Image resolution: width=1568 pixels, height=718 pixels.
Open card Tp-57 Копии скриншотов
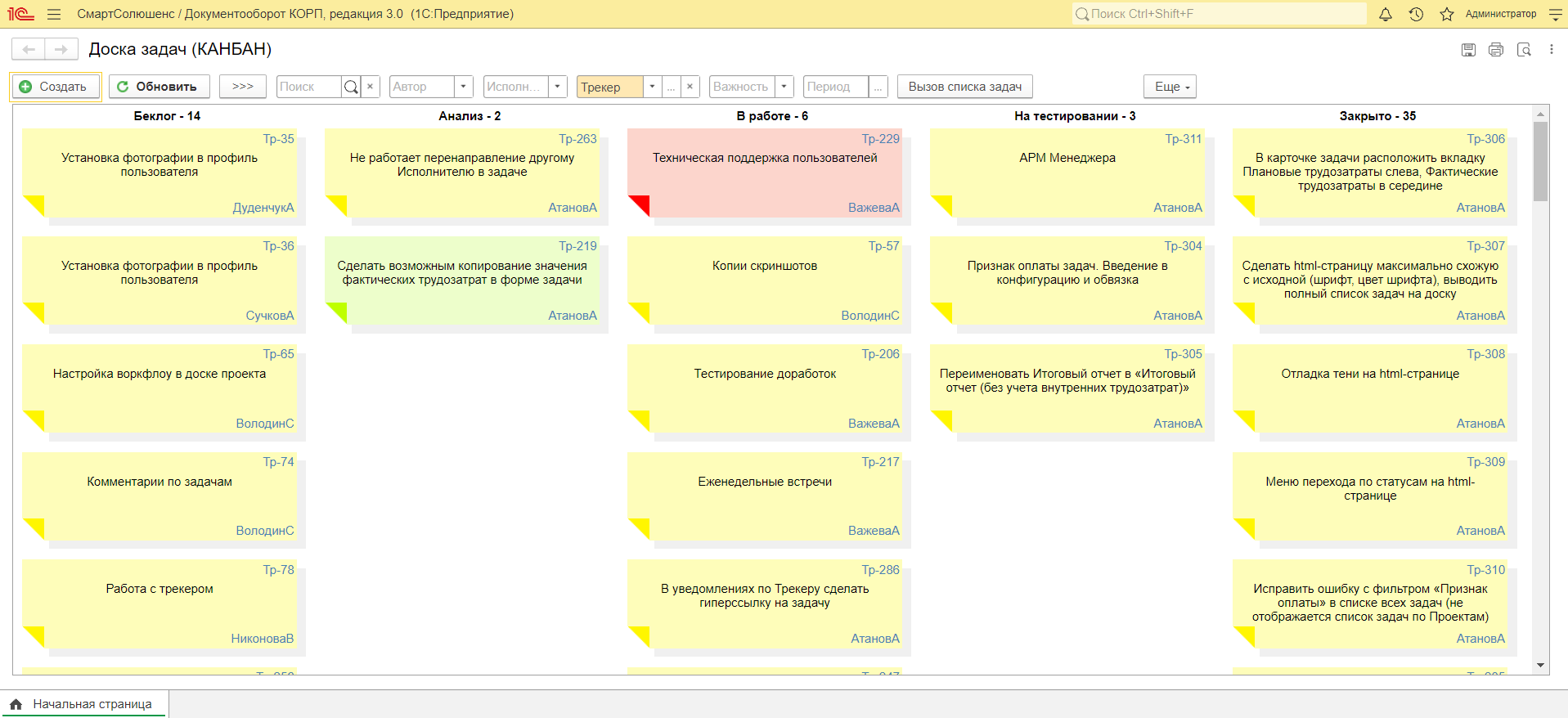coord(765,280)
